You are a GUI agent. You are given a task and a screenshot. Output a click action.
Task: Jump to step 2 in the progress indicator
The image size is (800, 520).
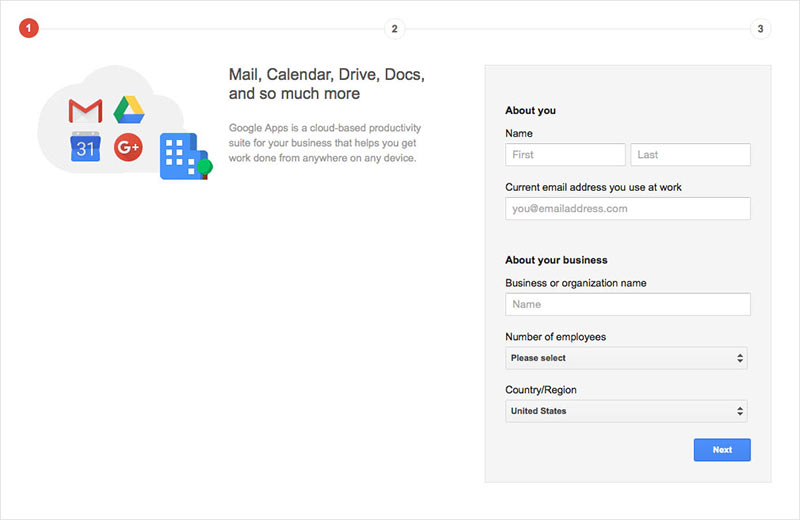point(394,29)
